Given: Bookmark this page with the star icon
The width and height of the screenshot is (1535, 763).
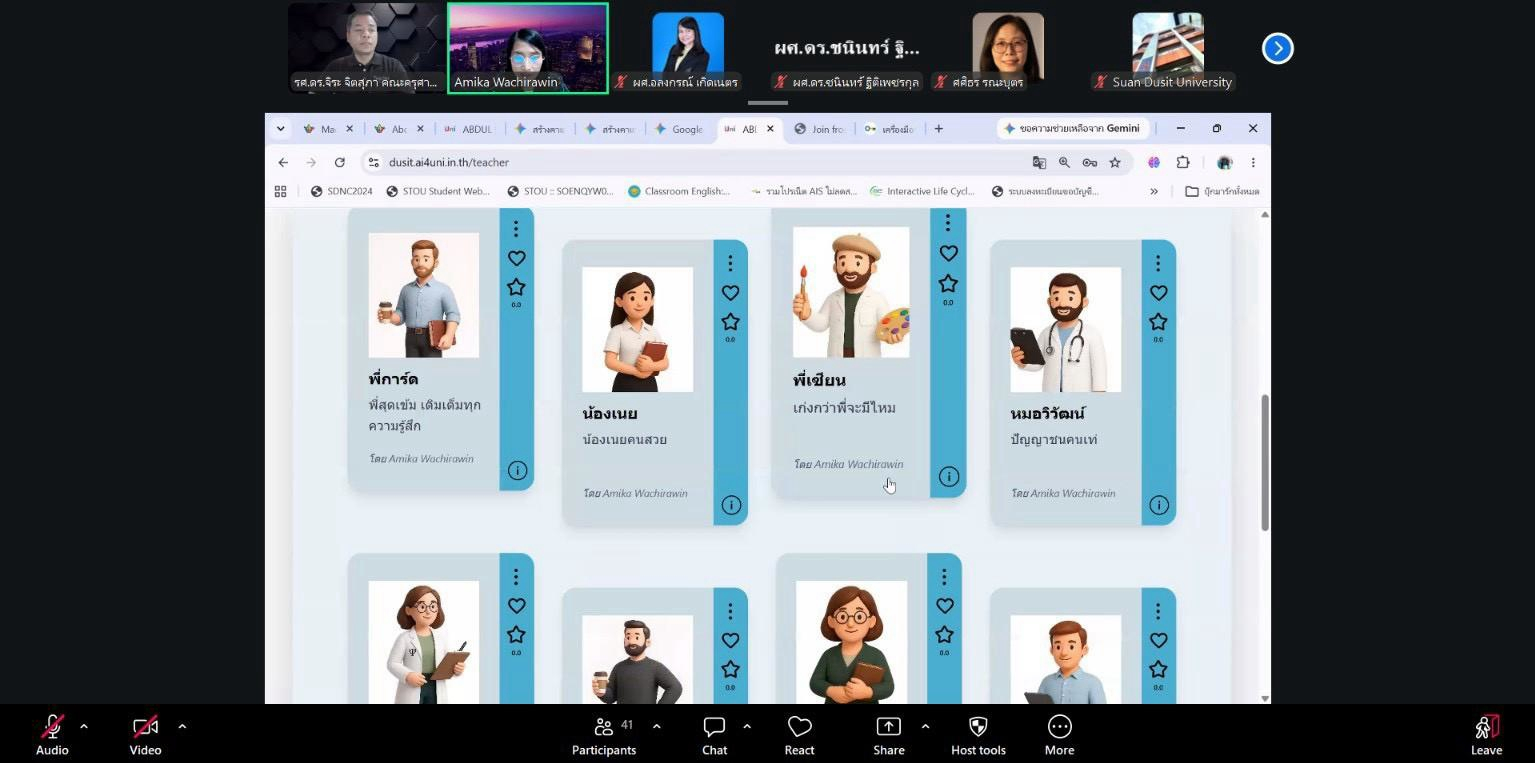Looking at the screenshot, I should point(1115,162).
